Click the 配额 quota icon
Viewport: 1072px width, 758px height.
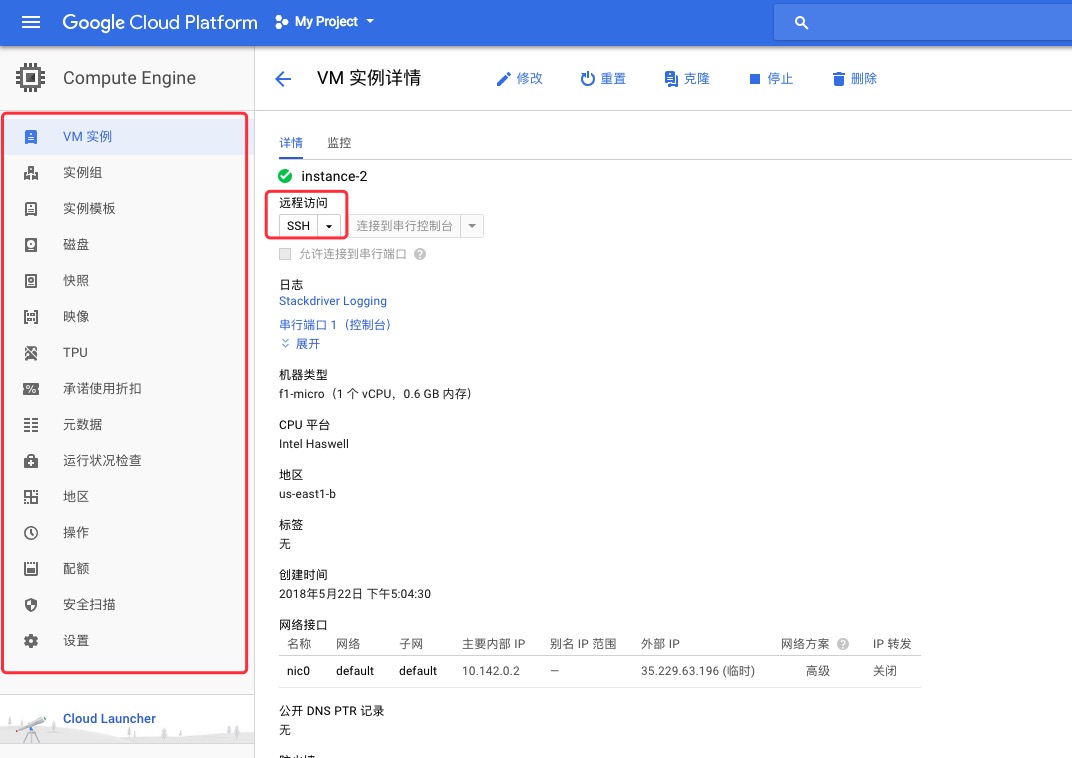[x=31, y=569]
